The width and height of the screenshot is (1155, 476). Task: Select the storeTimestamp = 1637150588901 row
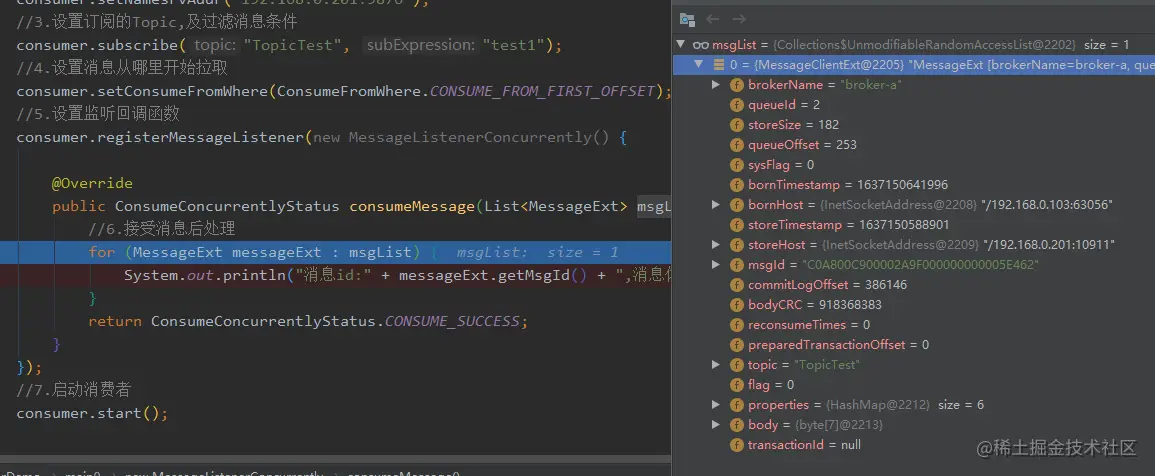coord(913,224)
